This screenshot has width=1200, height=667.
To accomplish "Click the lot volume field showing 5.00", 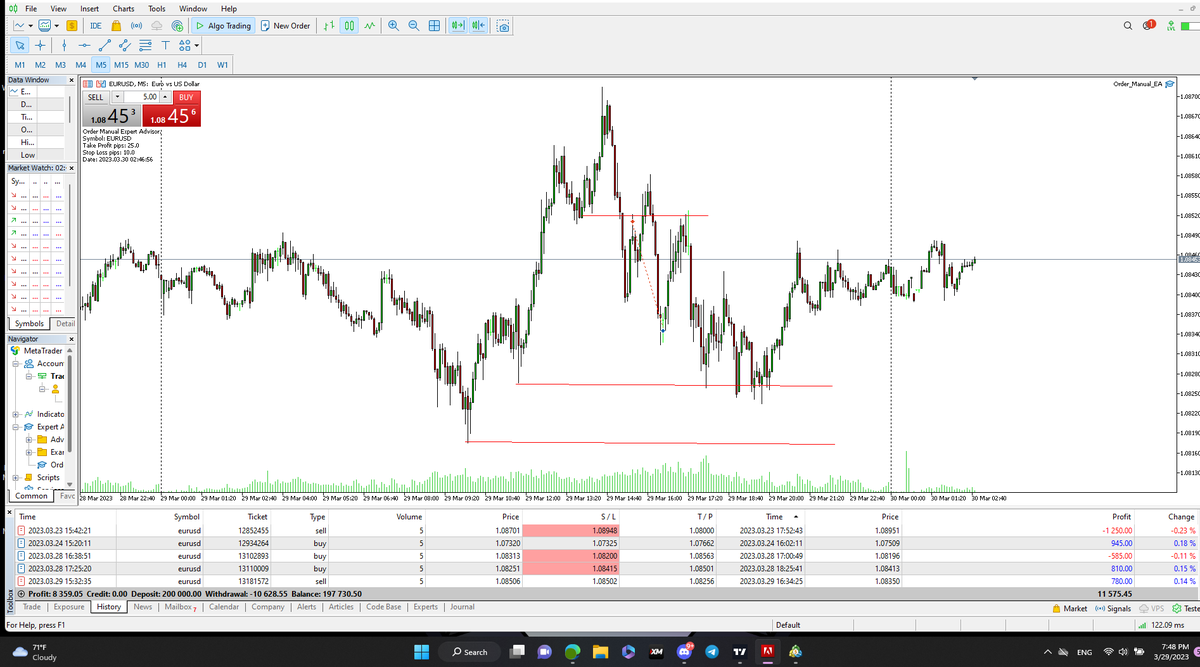I will 143,97.
